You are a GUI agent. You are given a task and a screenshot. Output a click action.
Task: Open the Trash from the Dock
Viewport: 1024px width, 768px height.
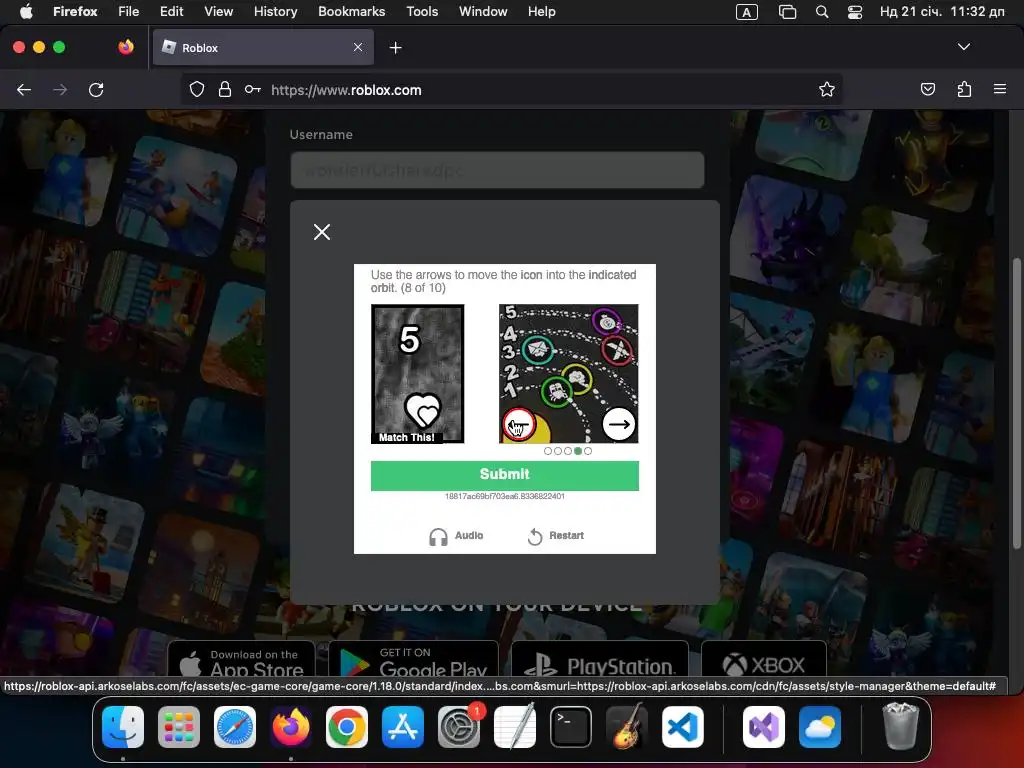click(901, 726)
